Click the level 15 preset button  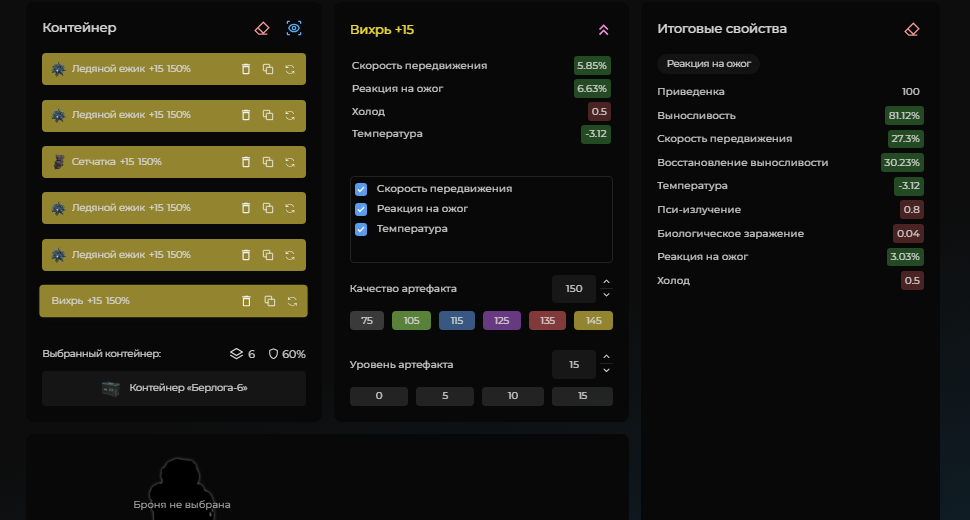tap(582, 396)
